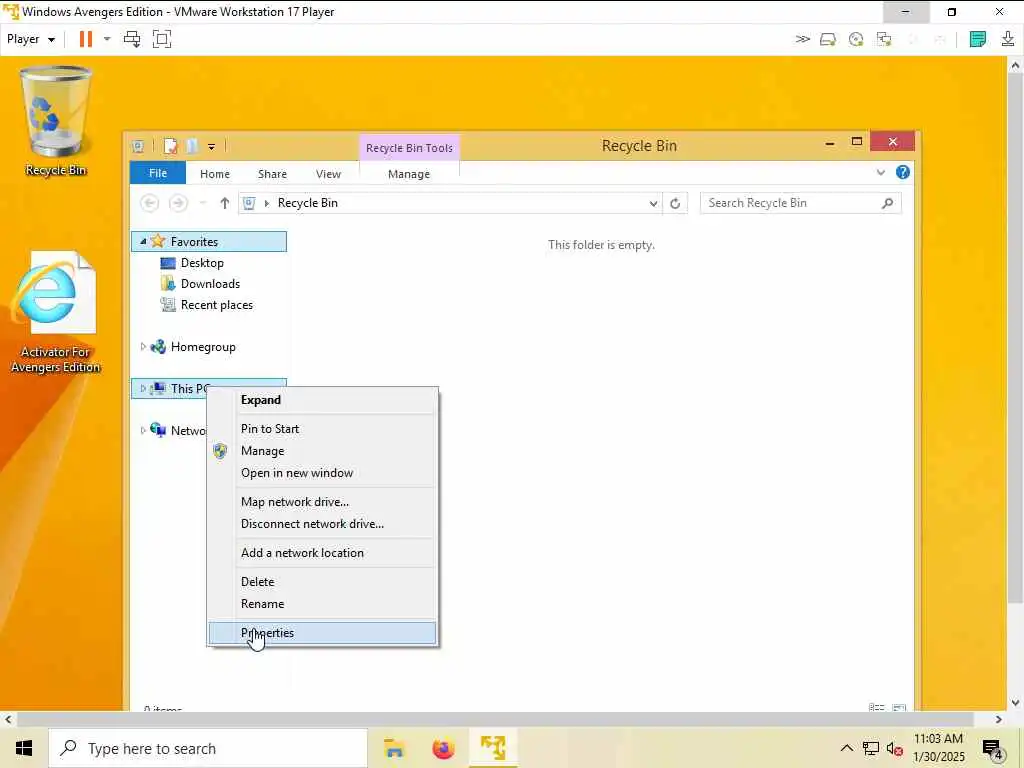Viewport: 1024px width, 768px height.
Task: Click the Recycle Bin Tools contextual tab header
Action: tap(409, 148)
